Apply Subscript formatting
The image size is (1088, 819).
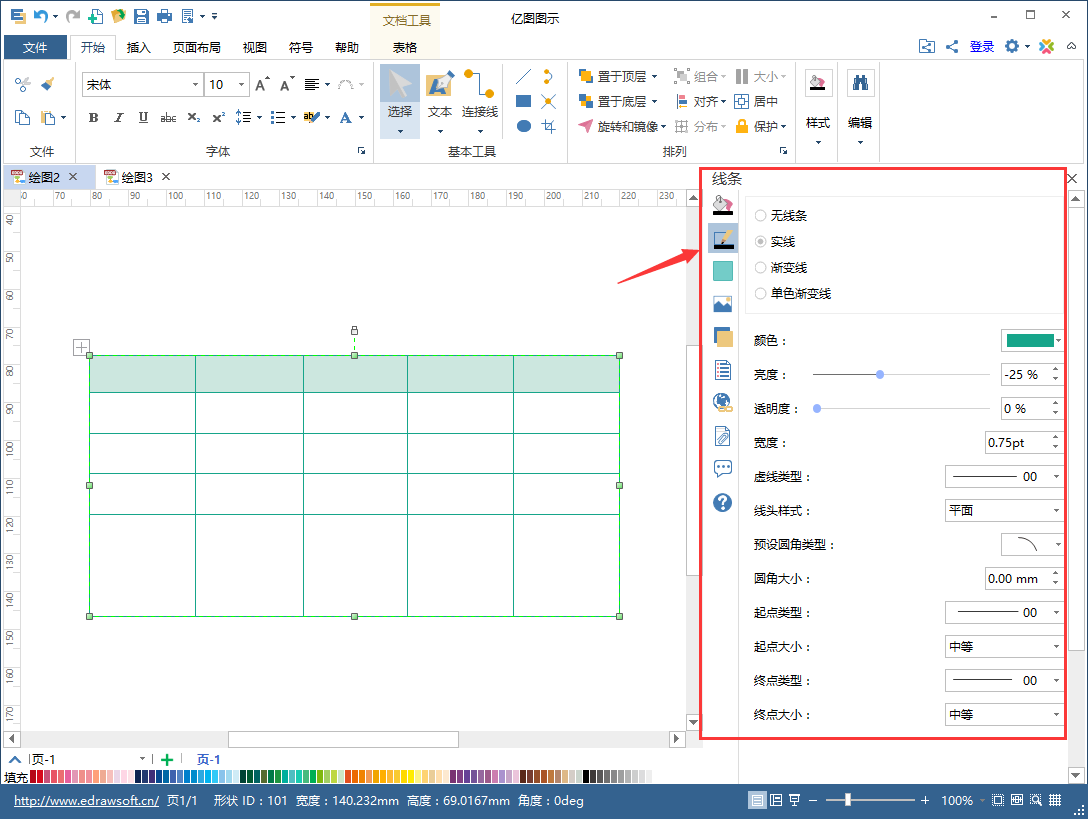pyautogui.click(x=194, y=118)
